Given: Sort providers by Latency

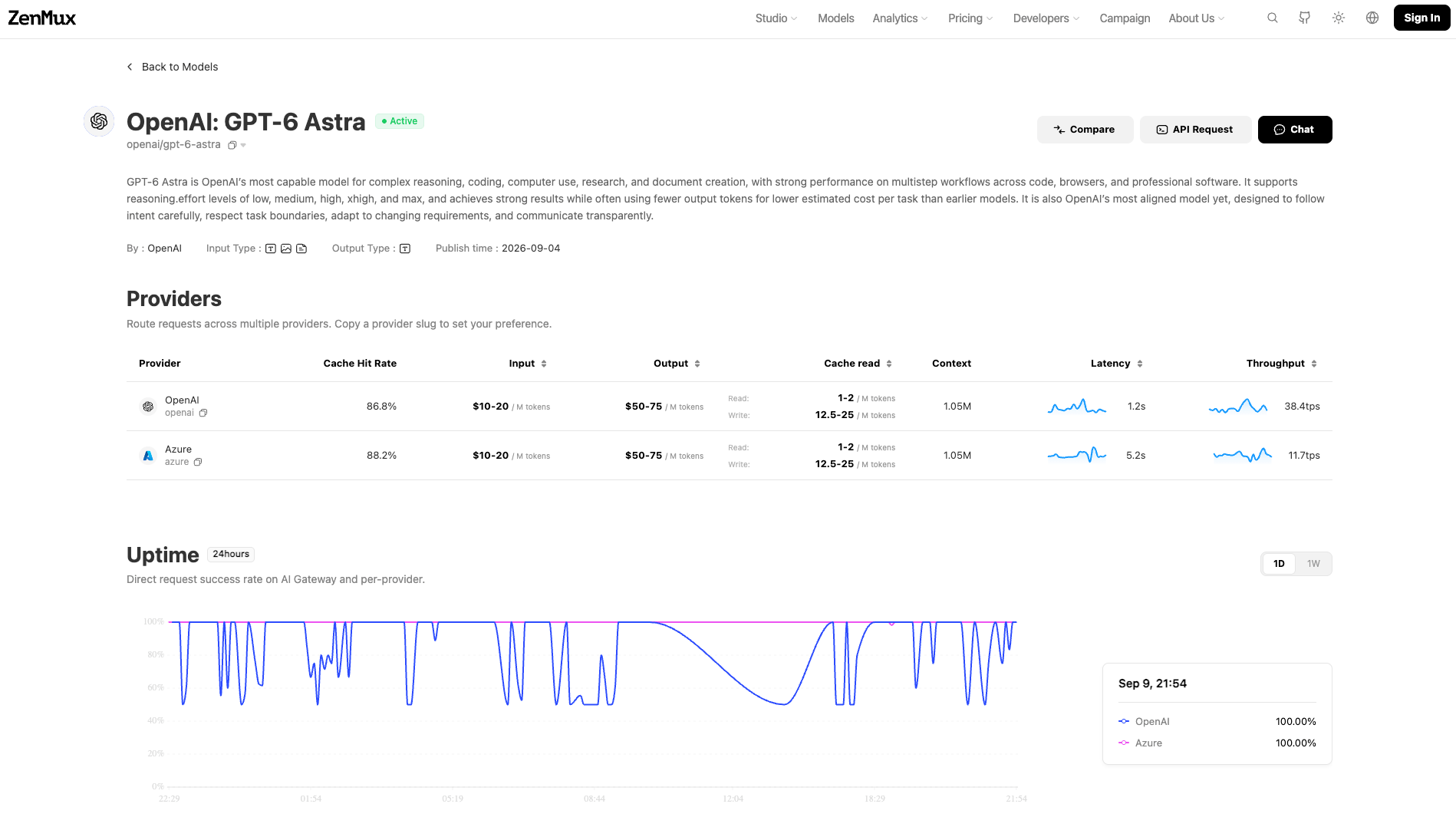Looking at the screenshot, I should pyautogui.click(x=1140, y=364).
